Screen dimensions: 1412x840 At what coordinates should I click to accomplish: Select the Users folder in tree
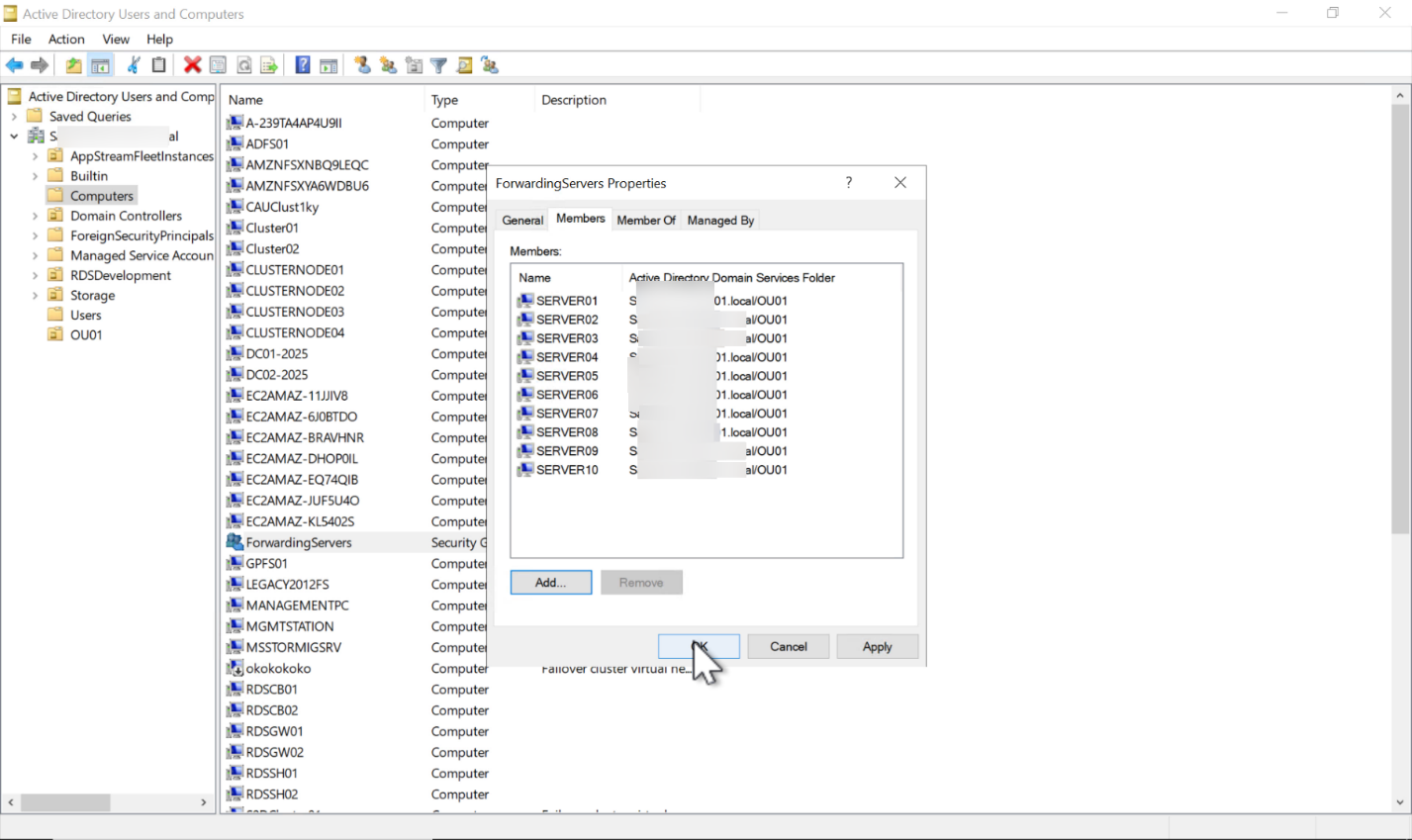(86, 315)
